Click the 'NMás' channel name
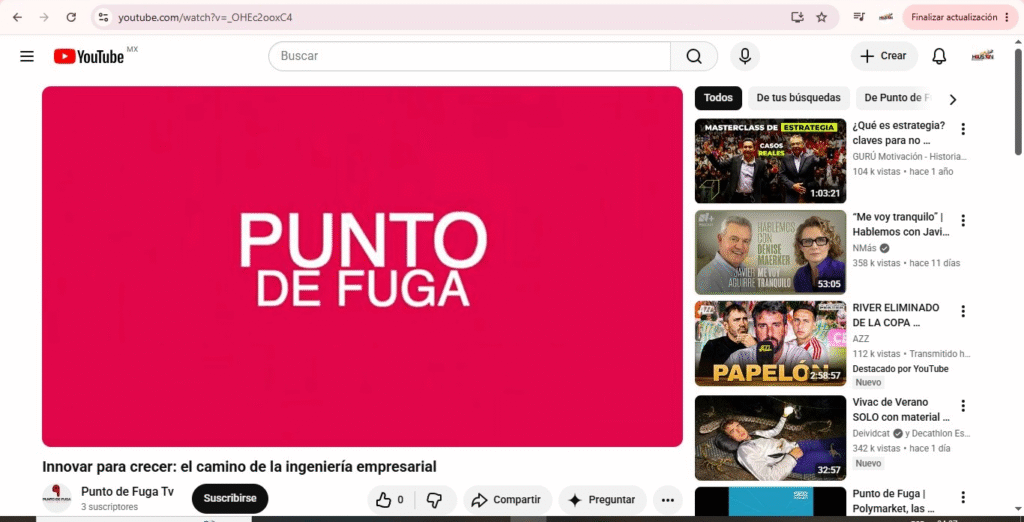Viewport: 1024px width, 522px height. 865,248
